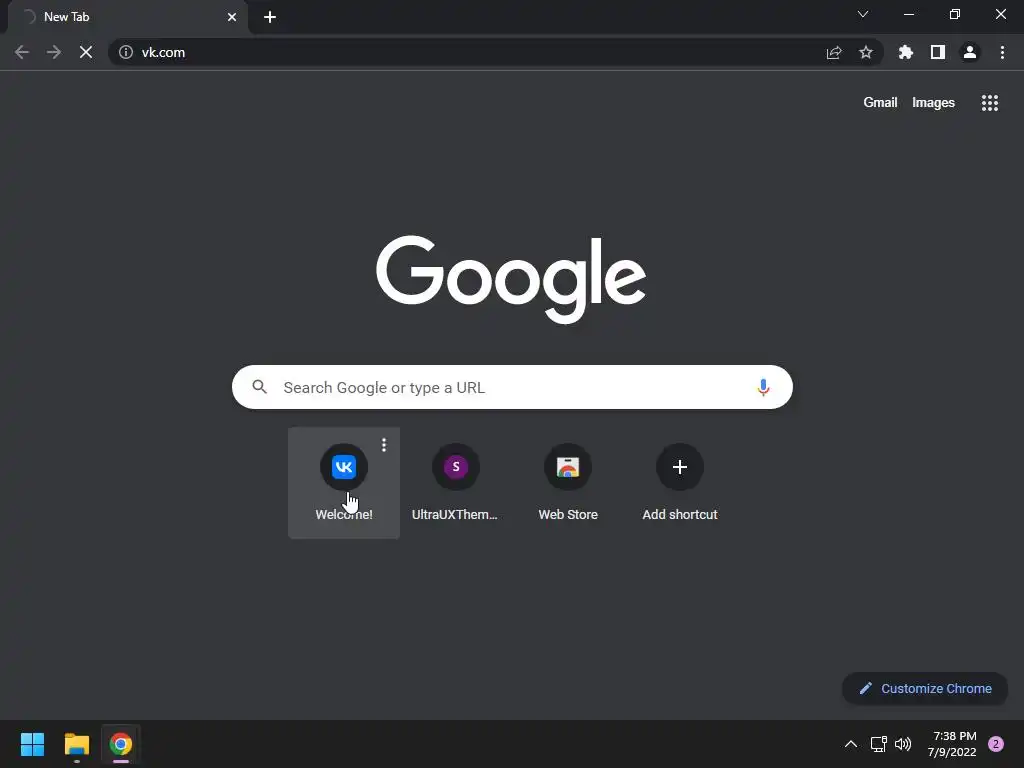This screenshot has height=768, width=1024.
Task: Expand the tab search chevron
Action: coord(863,14)
